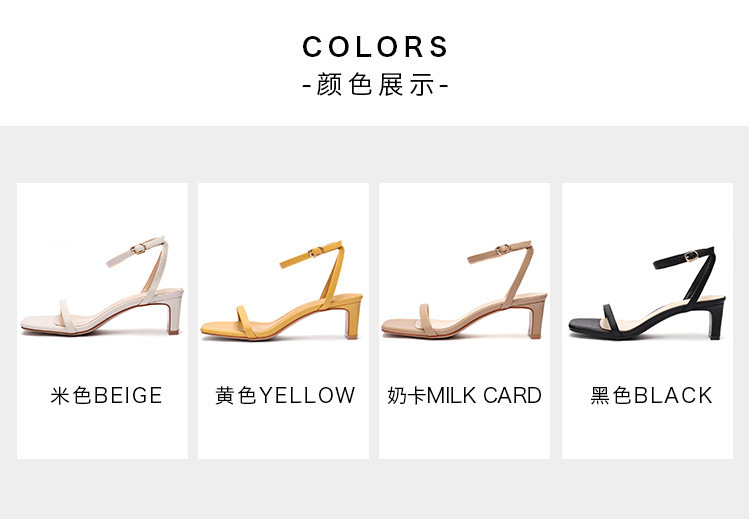Click the milk card sandal's toe strap
Viewport: 750px width, 529px height.
(425, 320)
